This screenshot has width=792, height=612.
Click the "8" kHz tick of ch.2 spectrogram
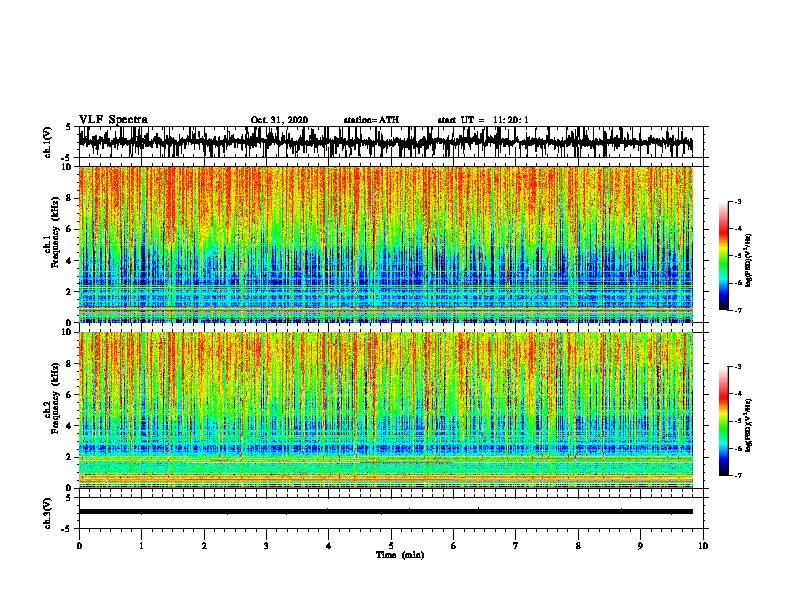pyautogui.click(x=70, y=364)
